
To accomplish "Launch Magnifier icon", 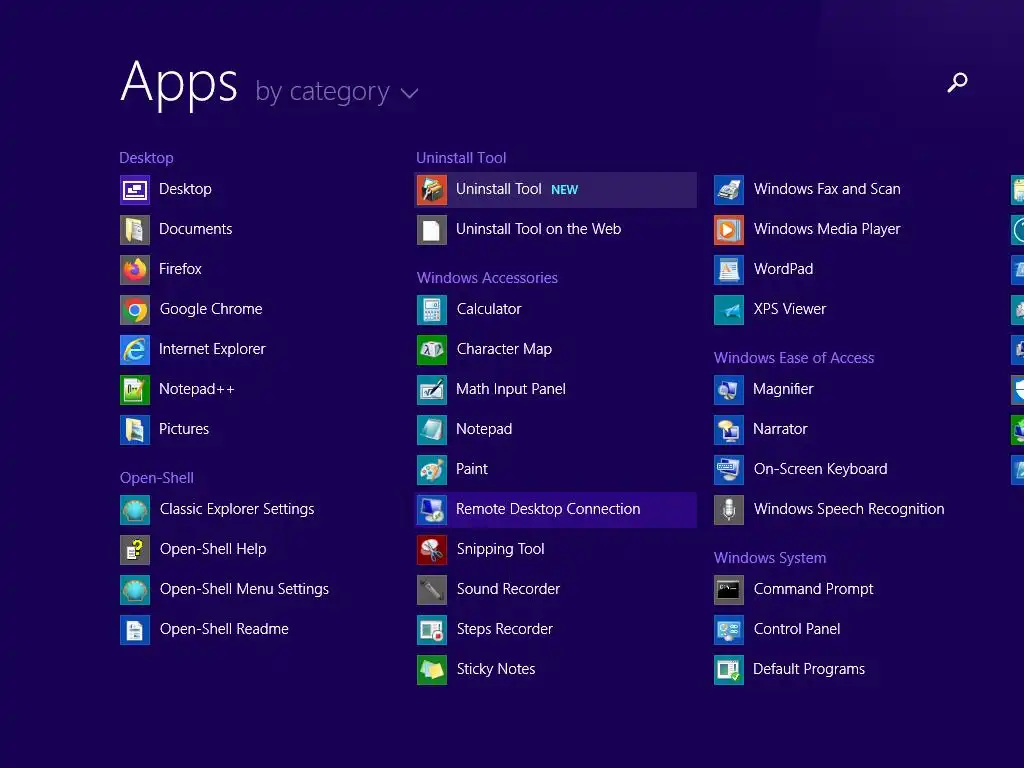I will tap(729, 389).
